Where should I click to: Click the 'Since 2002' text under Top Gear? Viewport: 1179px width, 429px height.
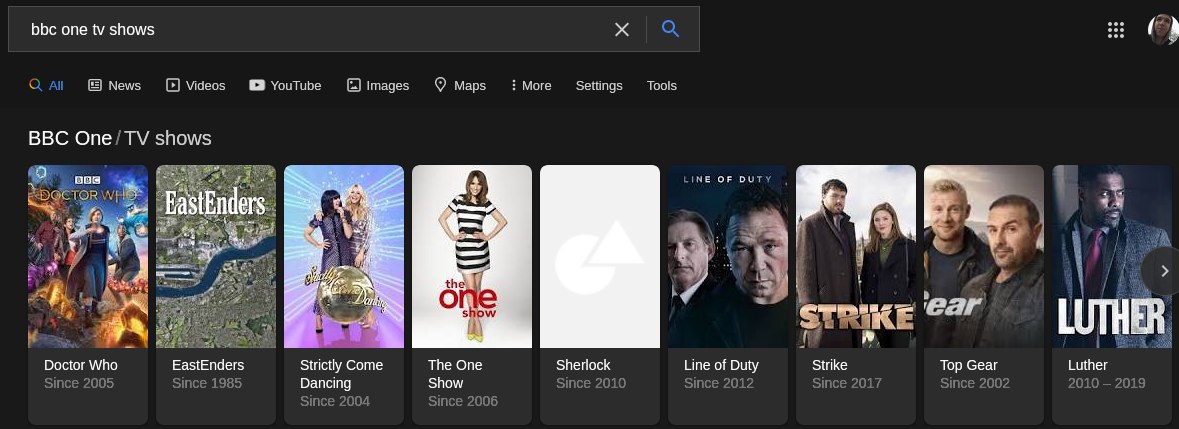point(974,383)
